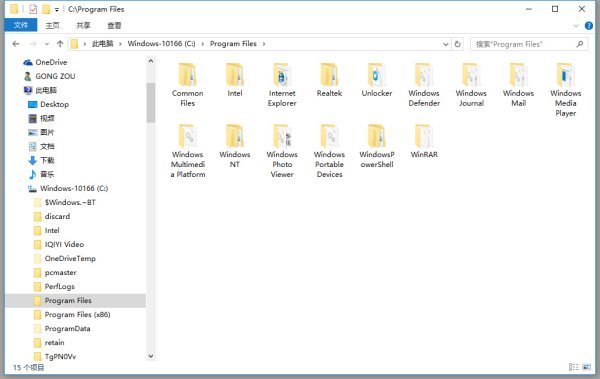Select IQIYI Video folder in navigation pane
The height and width of the screenshot is (379, 600).
(64, 244)
